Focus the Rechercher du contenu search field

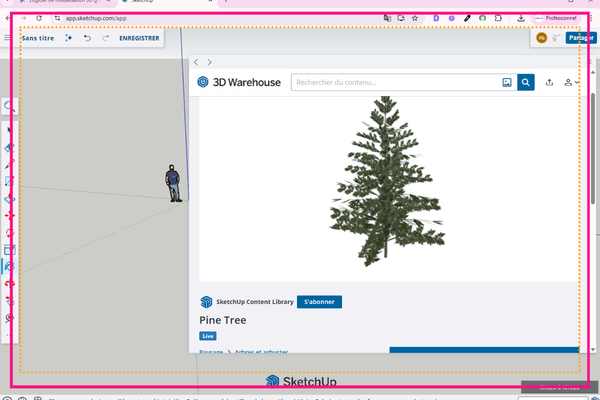point(396,82)
